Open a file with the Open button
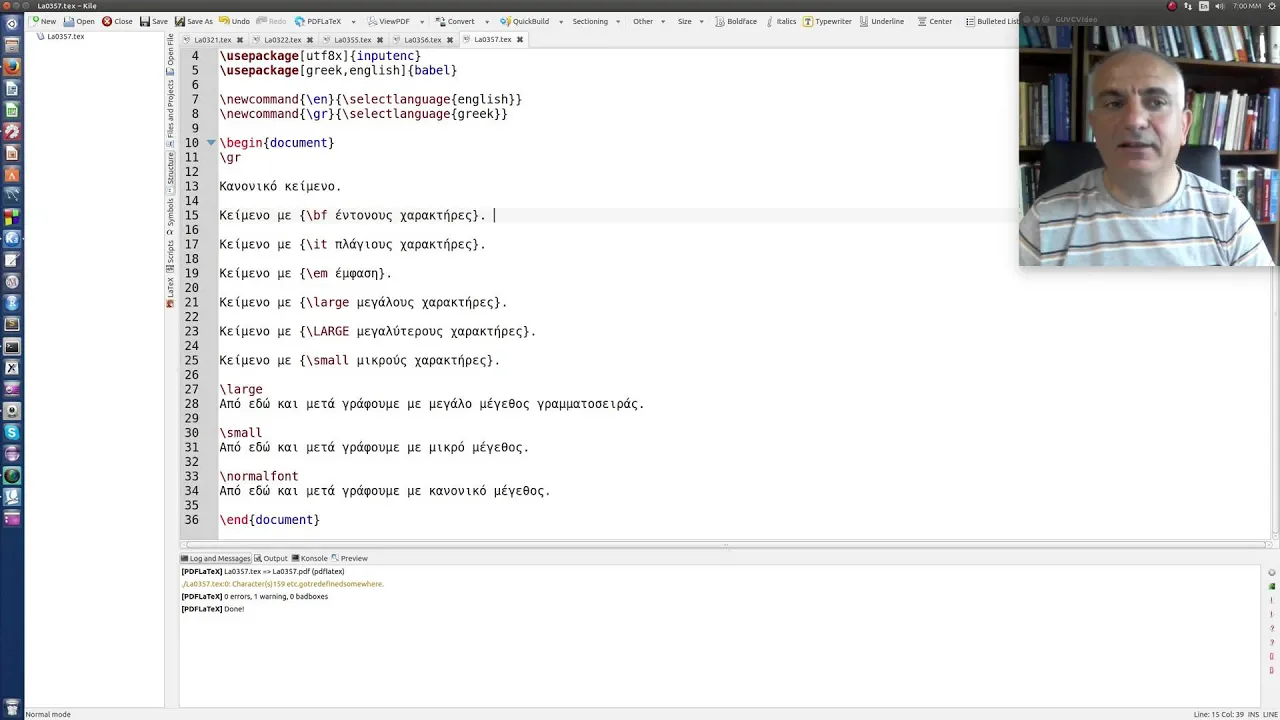 [x=79, y=21]
